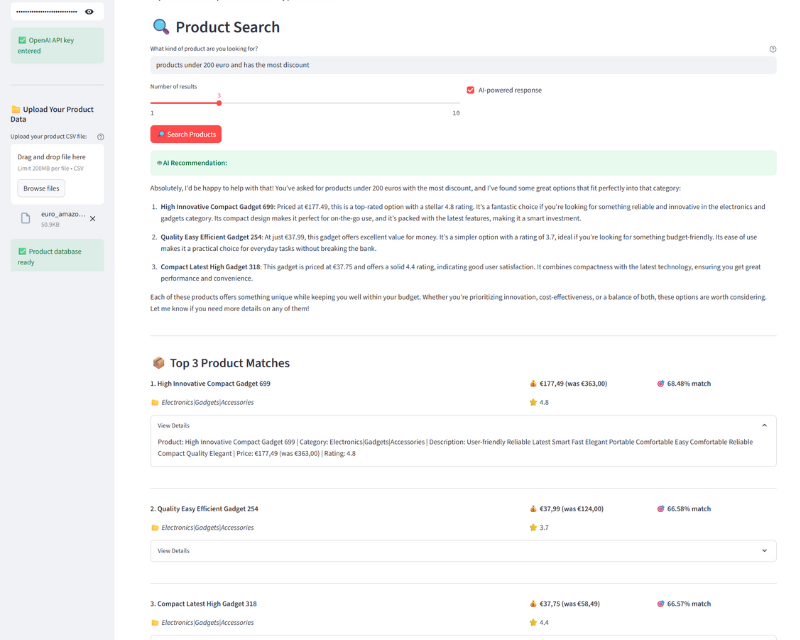Viewport: 800px width, 640px height.
Task: Click the help icon next to CSV upload label
Action: point(100,136)
